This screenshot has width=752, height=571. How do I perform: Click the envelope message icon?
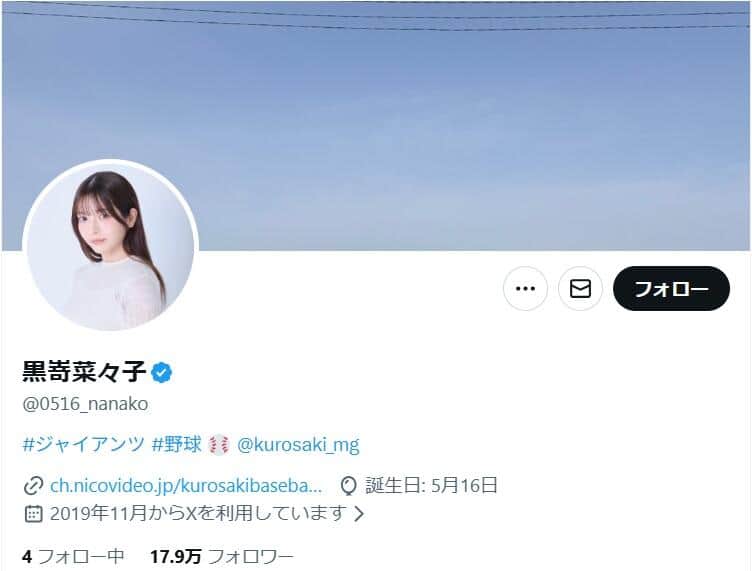pos(580,289)
